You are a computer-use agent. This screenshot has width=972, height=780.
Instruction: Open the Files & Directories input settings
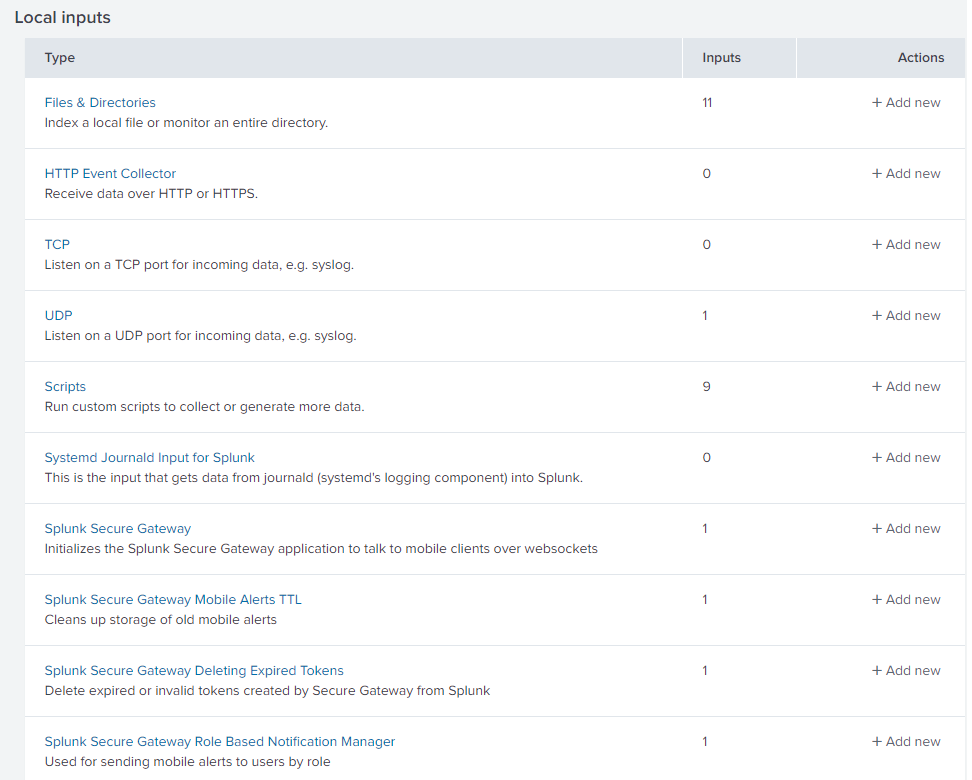[99, 102]
